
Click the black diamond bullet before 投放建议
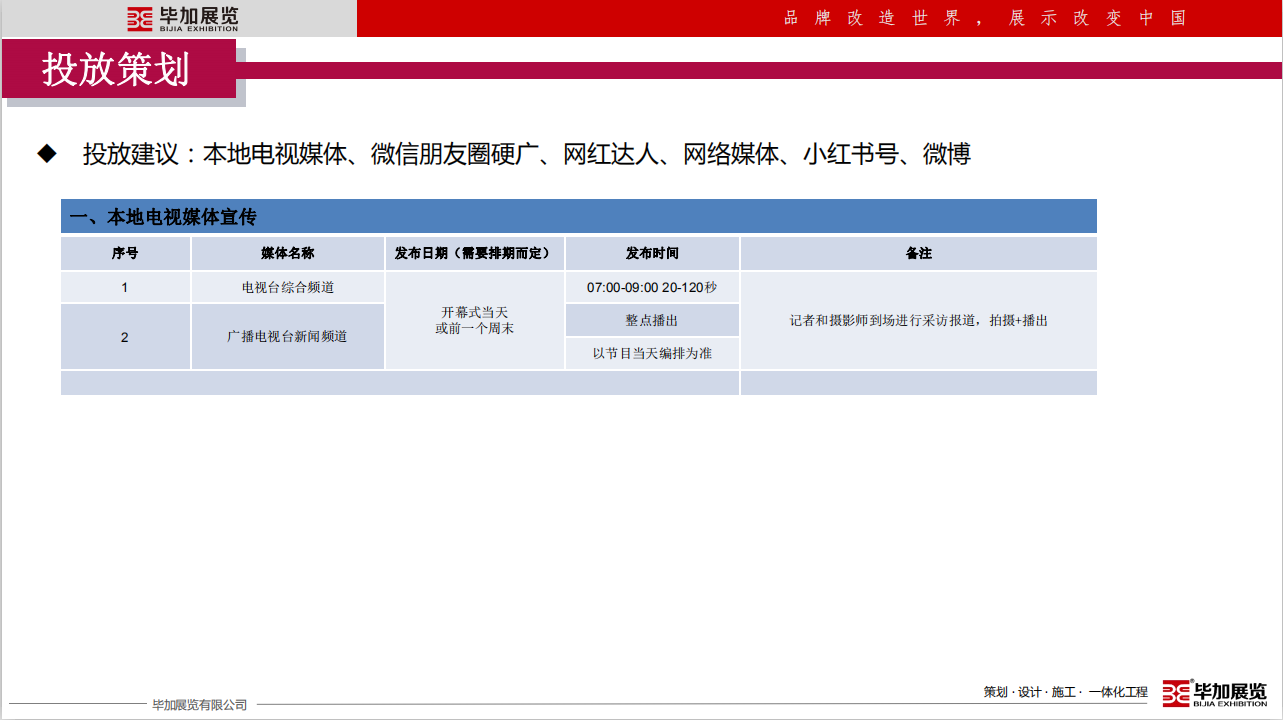47,154
